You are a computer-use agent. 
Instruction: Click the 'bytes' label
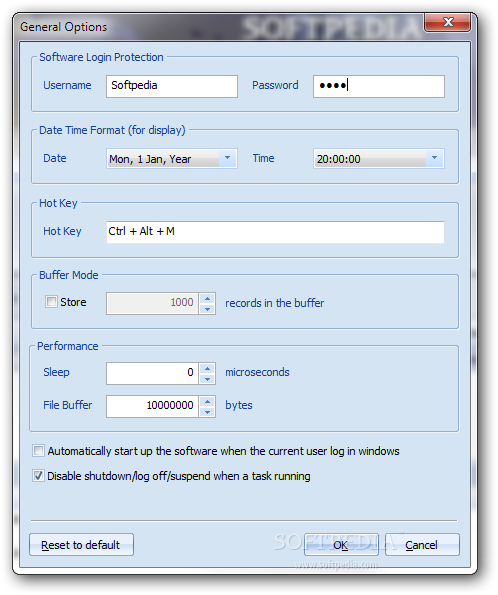[239, 405]
